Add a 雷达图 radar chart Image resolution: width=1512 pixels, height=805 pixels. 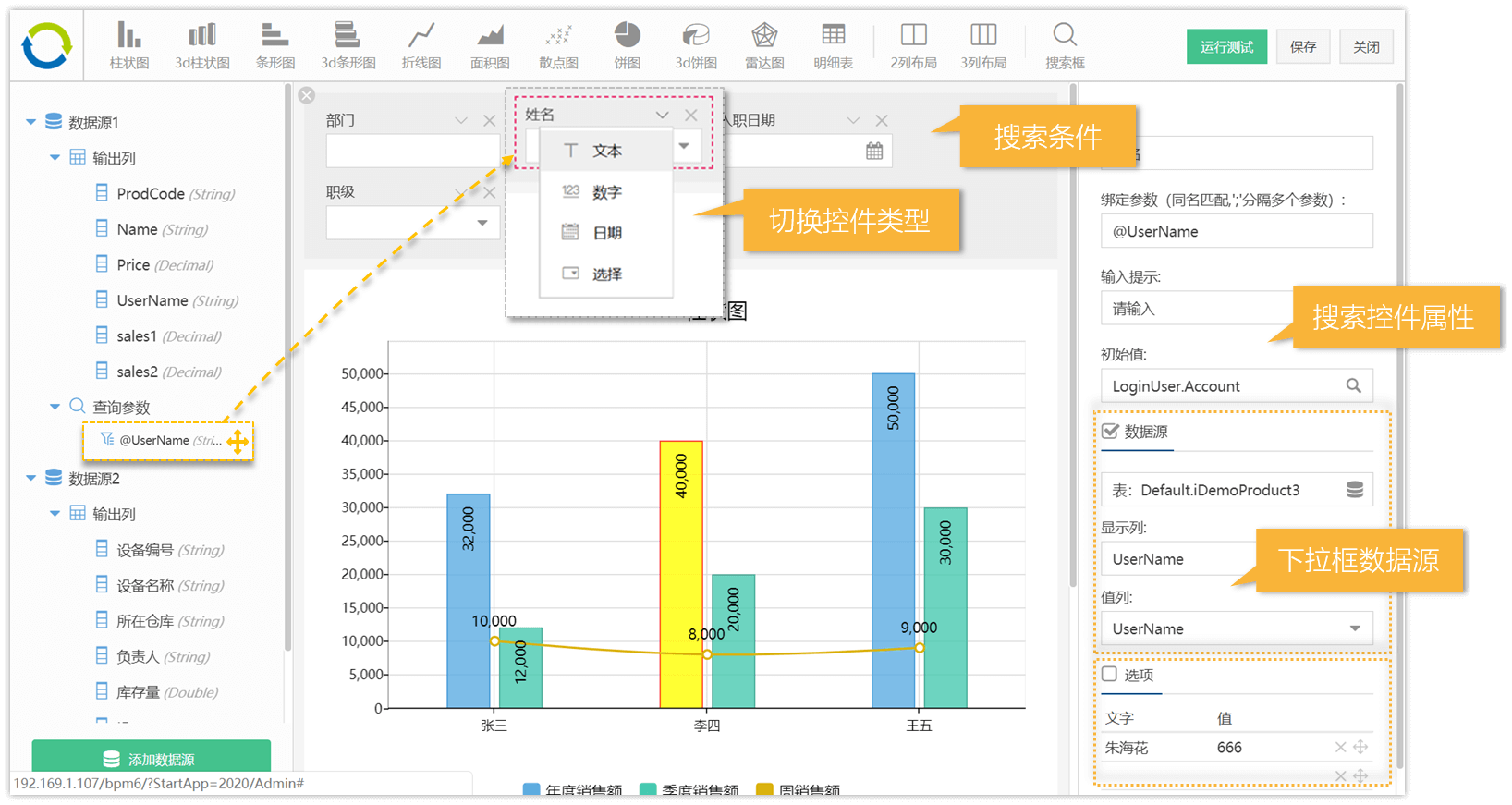[x=764, y=45]
